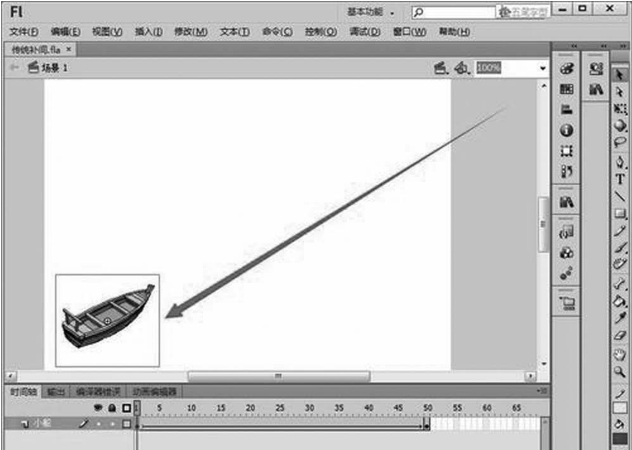Open the Project folder panel icon

pyautogui.click(x=568, y=303)
